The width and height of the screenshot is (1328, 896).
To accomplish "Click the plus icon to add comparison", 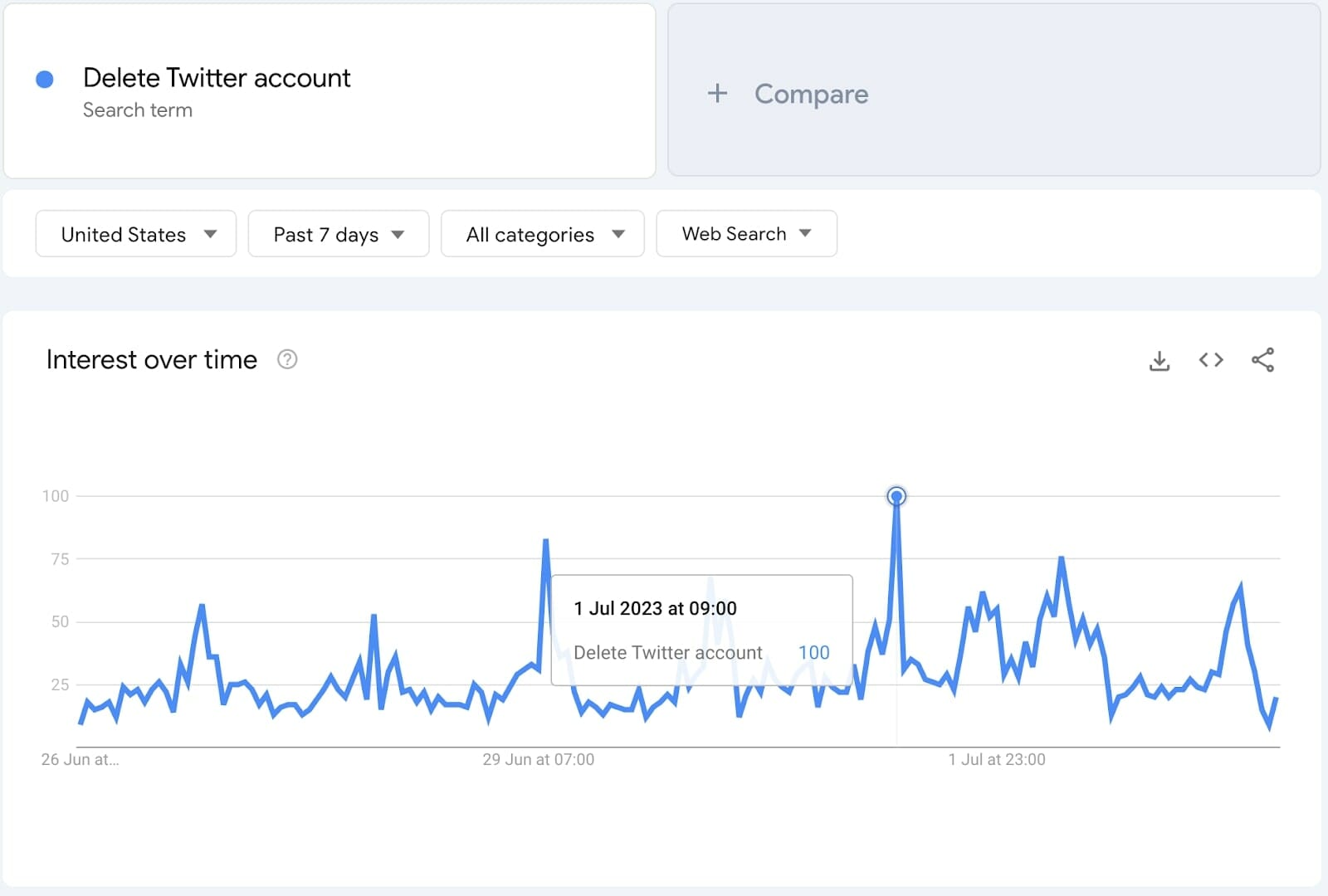I will tap(717, 94).
